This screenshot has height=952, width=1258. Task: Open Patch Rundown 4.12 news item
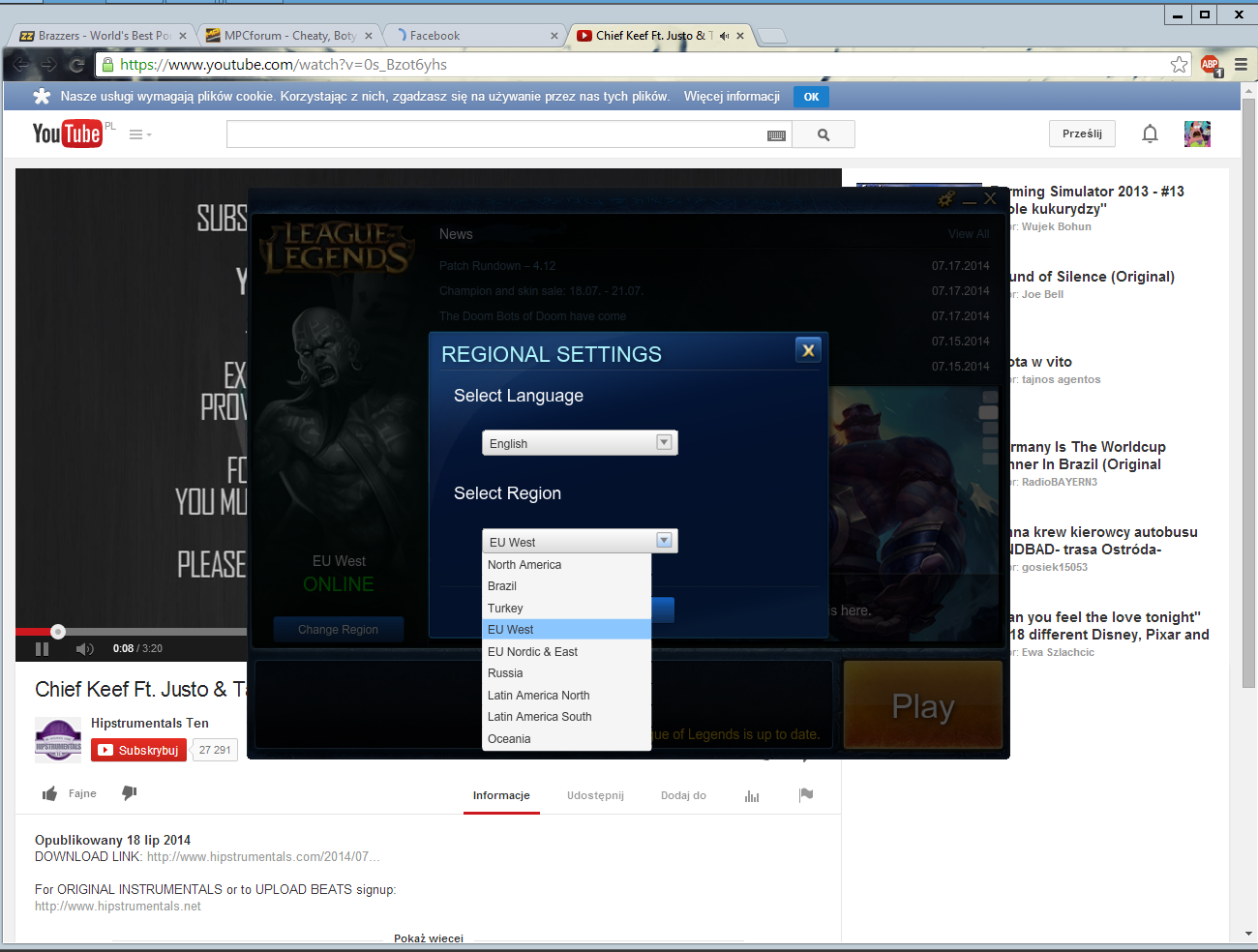(x=497, y=266)
